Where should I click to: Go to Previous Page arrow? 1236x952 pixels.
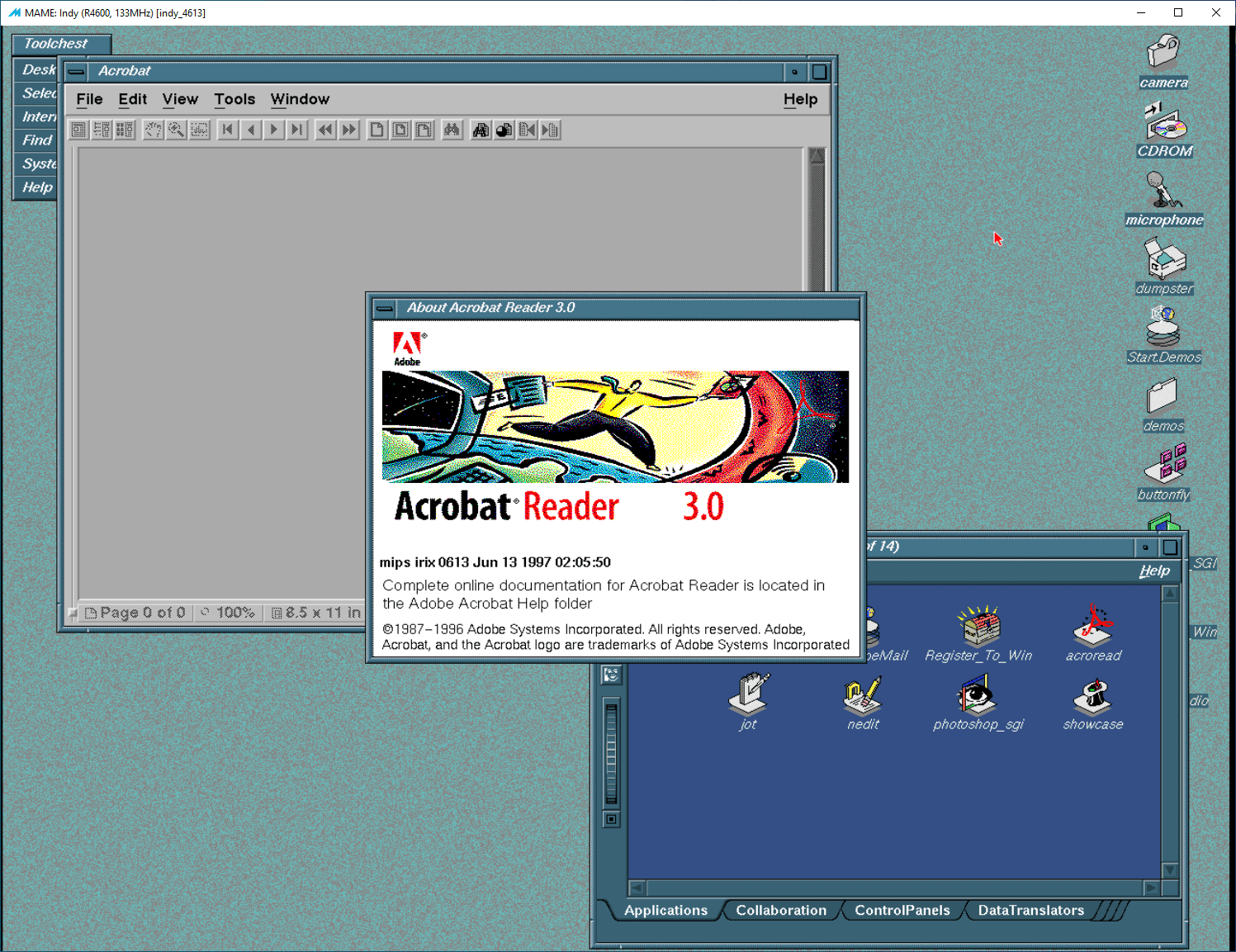point(251,130)
